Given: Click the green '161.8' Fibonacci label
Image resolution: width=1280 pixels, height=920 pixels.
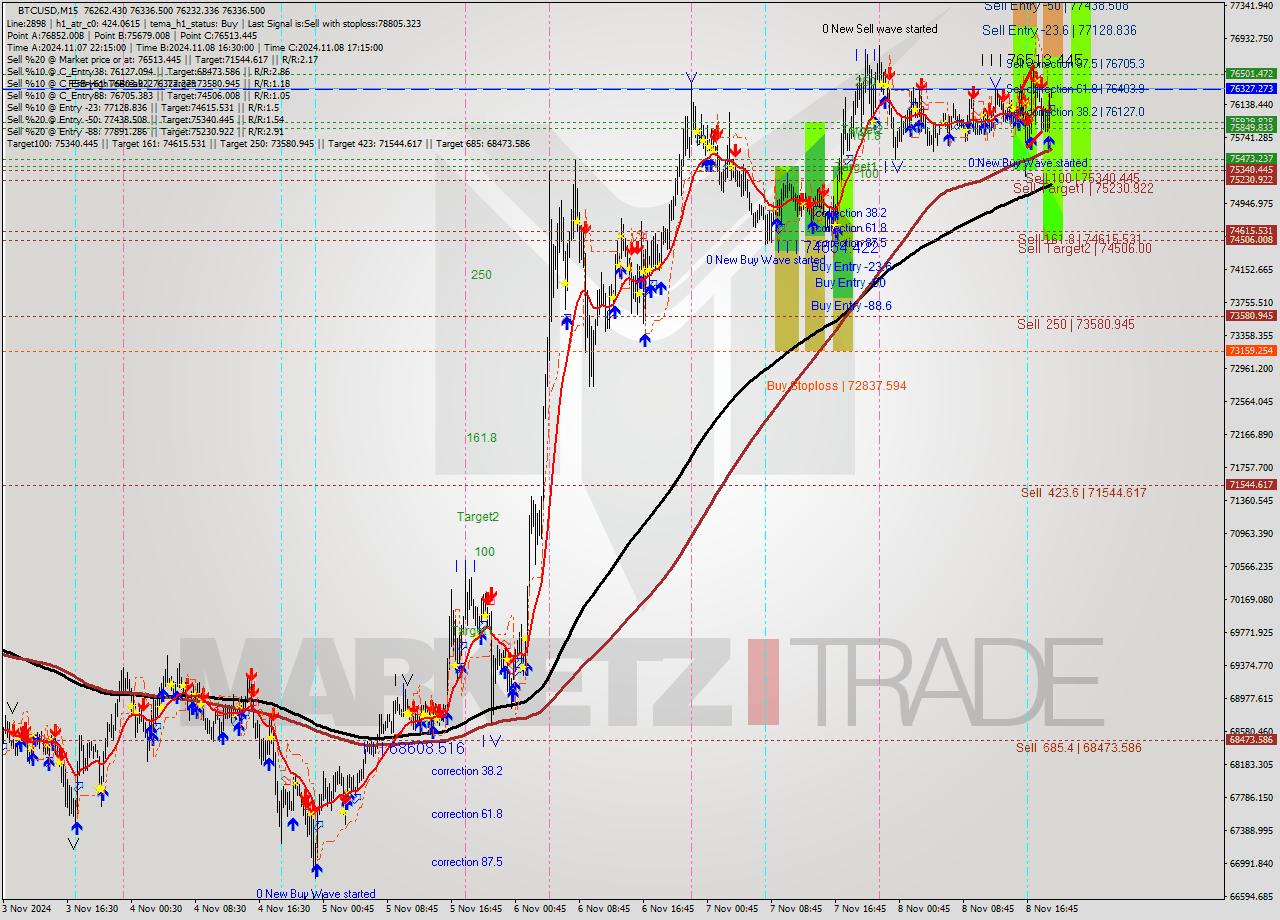Looking at the screenshot, I should [x=481, y=438].
